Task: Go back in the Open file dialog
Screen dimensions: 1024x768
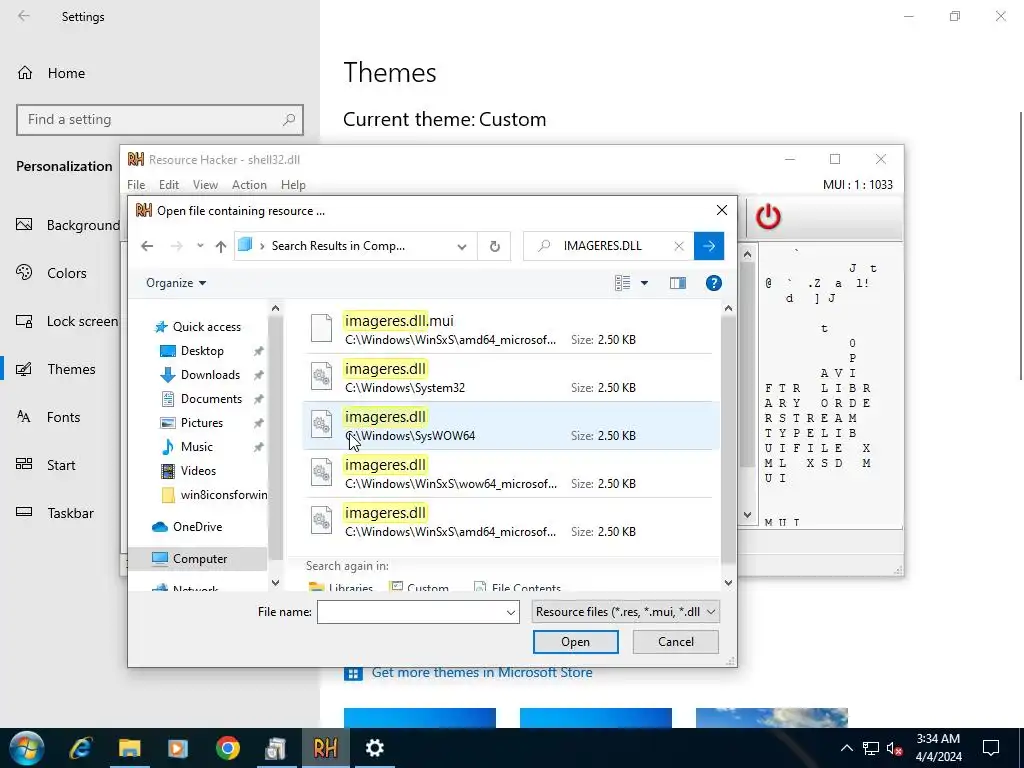Action: (x=147, y=246)
